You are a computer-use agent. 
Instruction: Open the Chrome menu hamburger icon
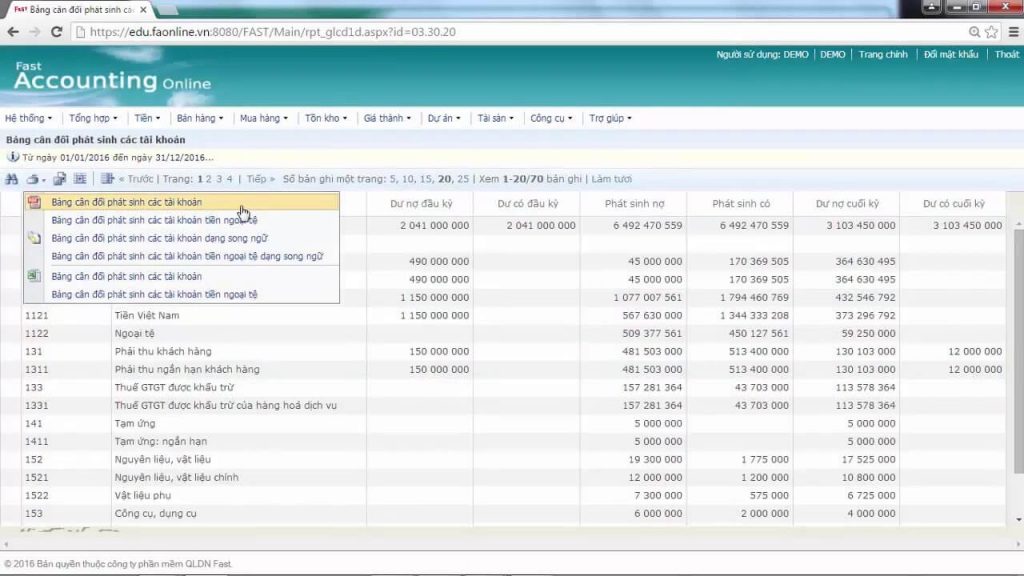(x=1014, y=31)
